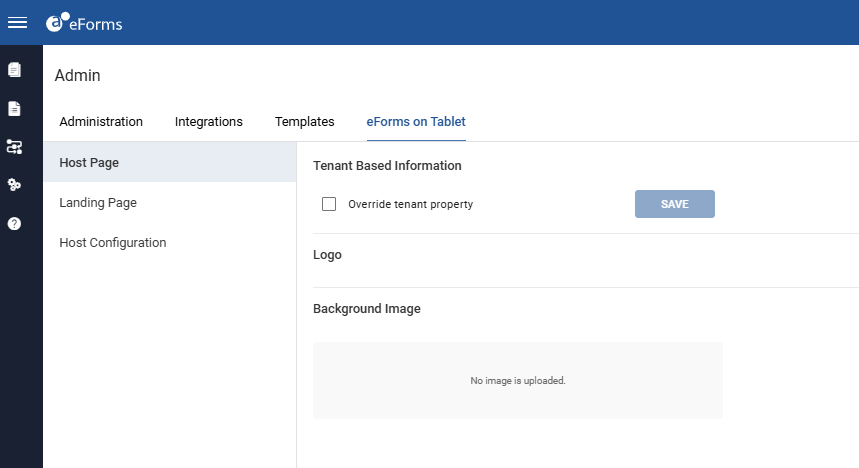Screen dimensions: 859x468
Task: Switch to the Administration tab
Action: [x=101, y=122]
